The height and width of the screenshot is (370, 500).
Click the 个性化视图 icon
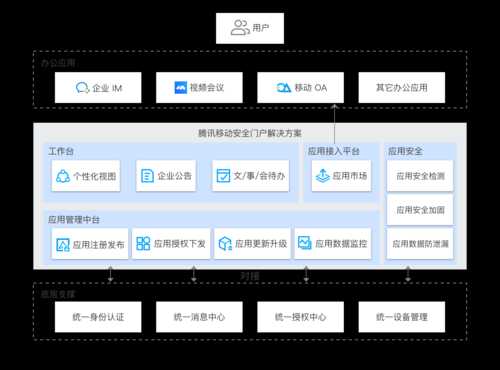pyautogui.click(x=63, y=176)
